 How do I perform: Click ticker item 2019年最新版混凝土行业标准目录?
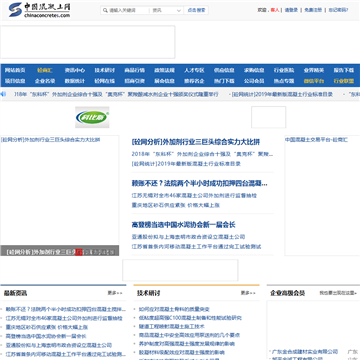pos(283,94)
